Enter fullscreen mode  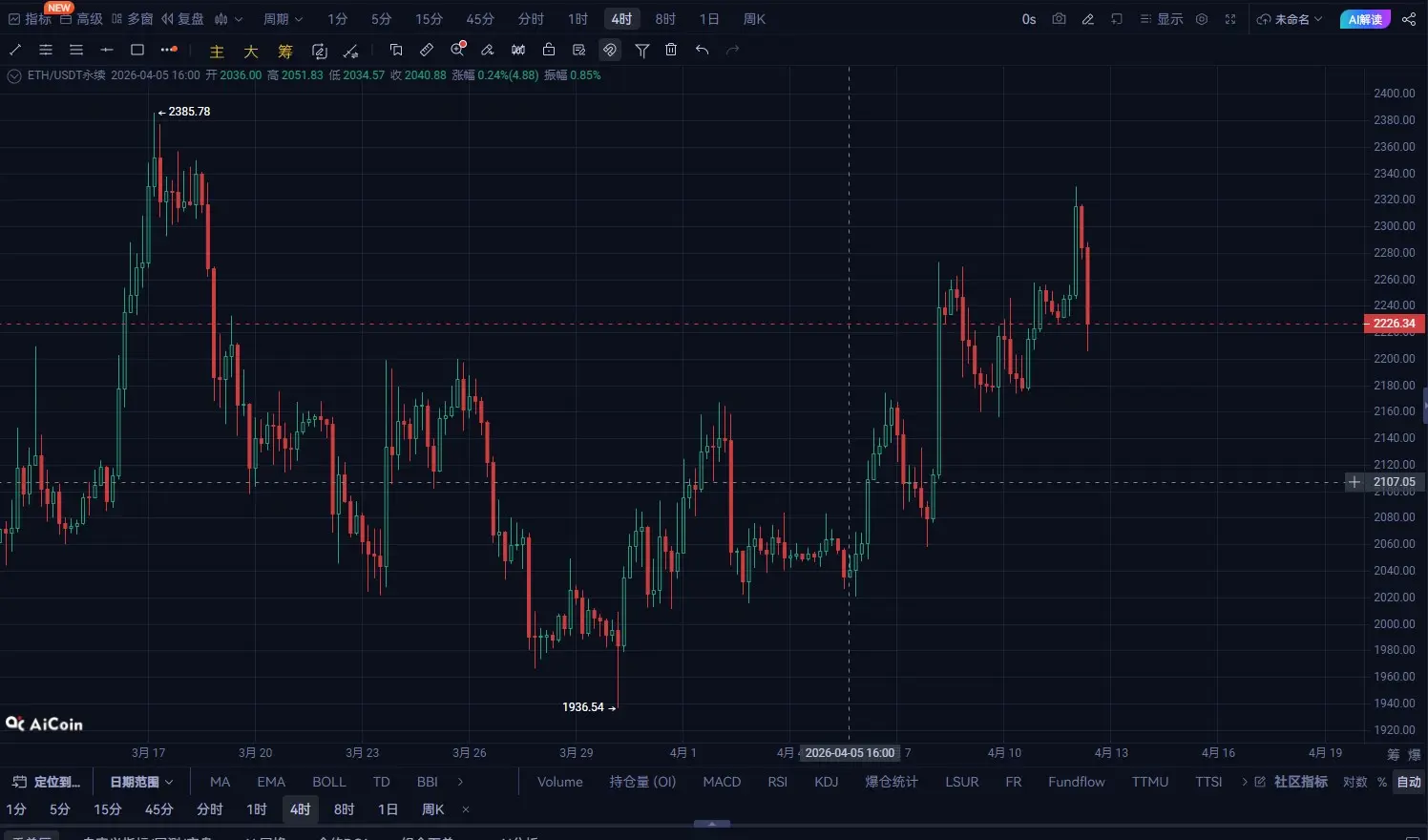[1230, 19]
